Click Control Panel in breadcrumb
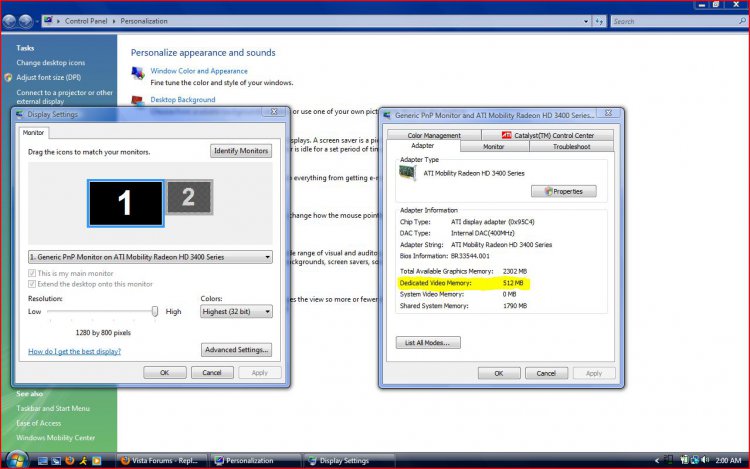 pos(86,21)
